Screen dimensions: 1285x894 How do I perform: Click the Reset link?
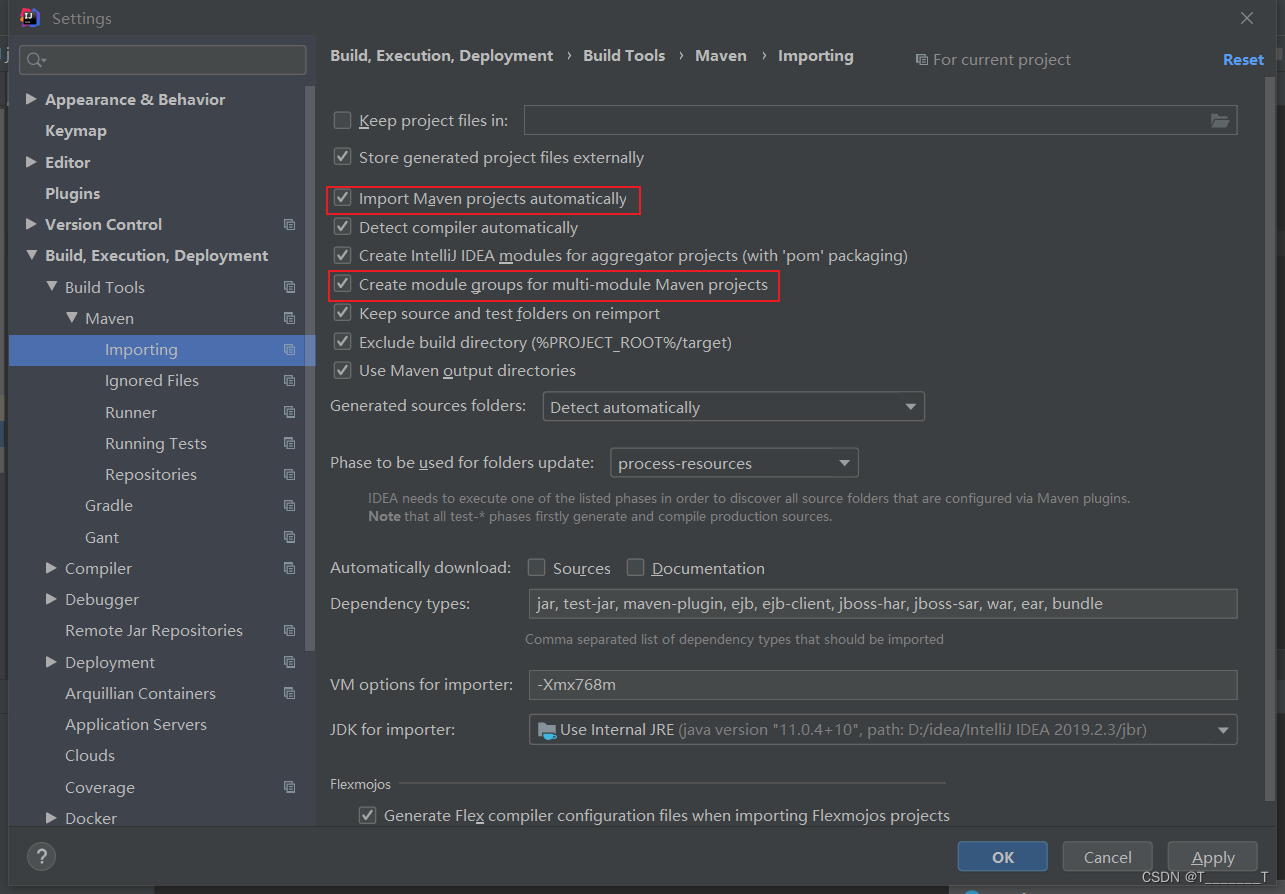point(1243,60)
